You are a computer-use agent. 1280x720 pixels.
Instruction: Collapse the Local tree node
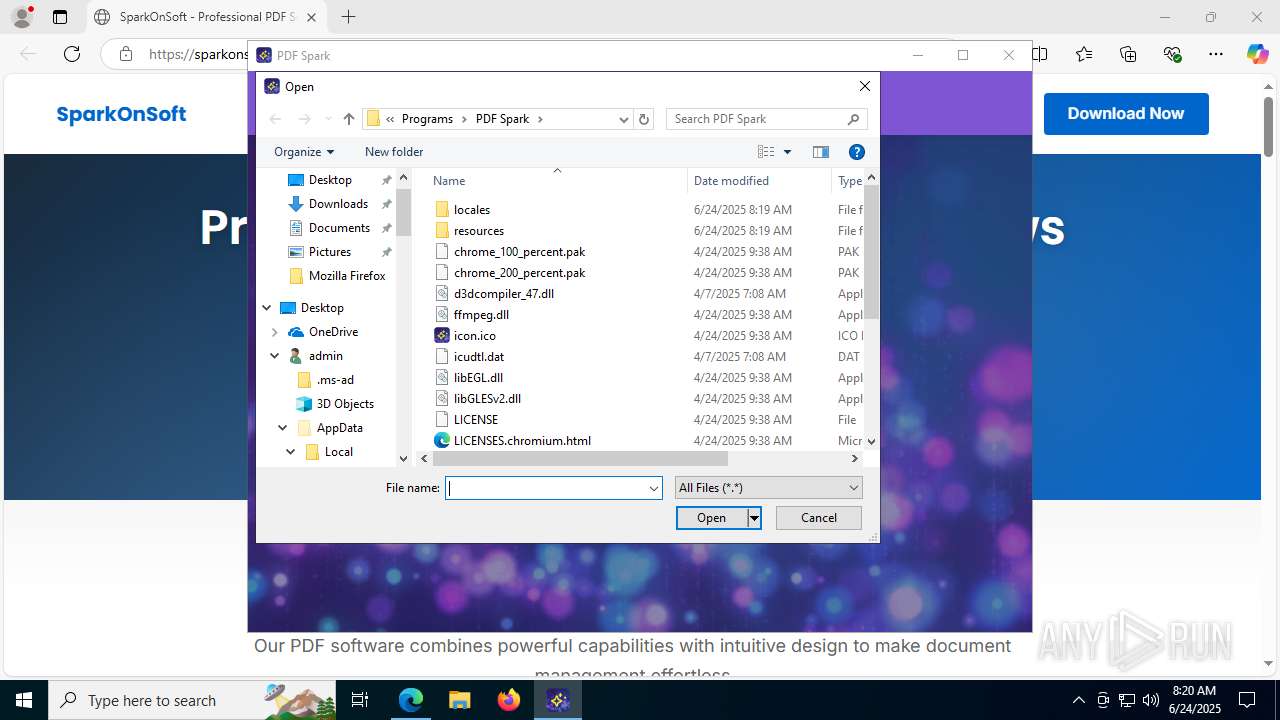point(291,452)
